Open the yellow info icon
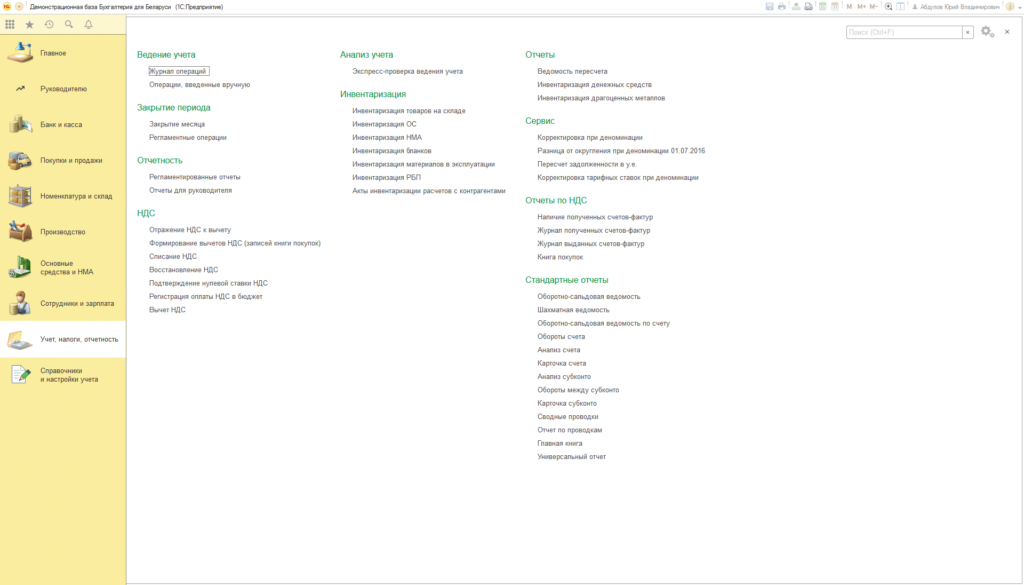This screenshot has height=585, width=1024. (1010, 7)
